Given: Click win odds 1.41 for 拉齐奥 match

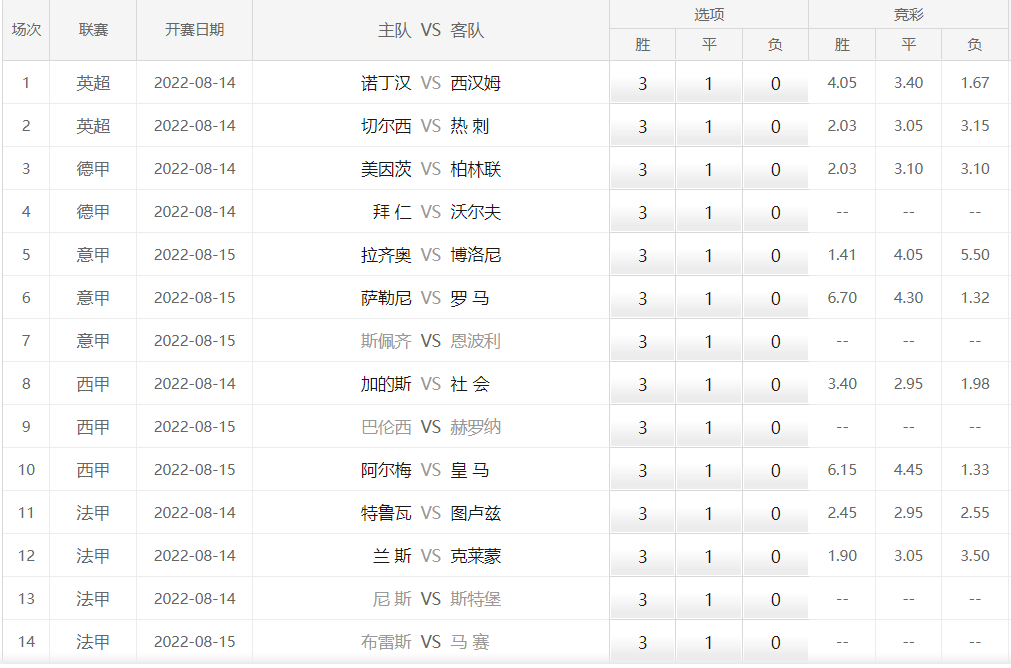Looking at the screenshot, I should click(x=842, y=255).
